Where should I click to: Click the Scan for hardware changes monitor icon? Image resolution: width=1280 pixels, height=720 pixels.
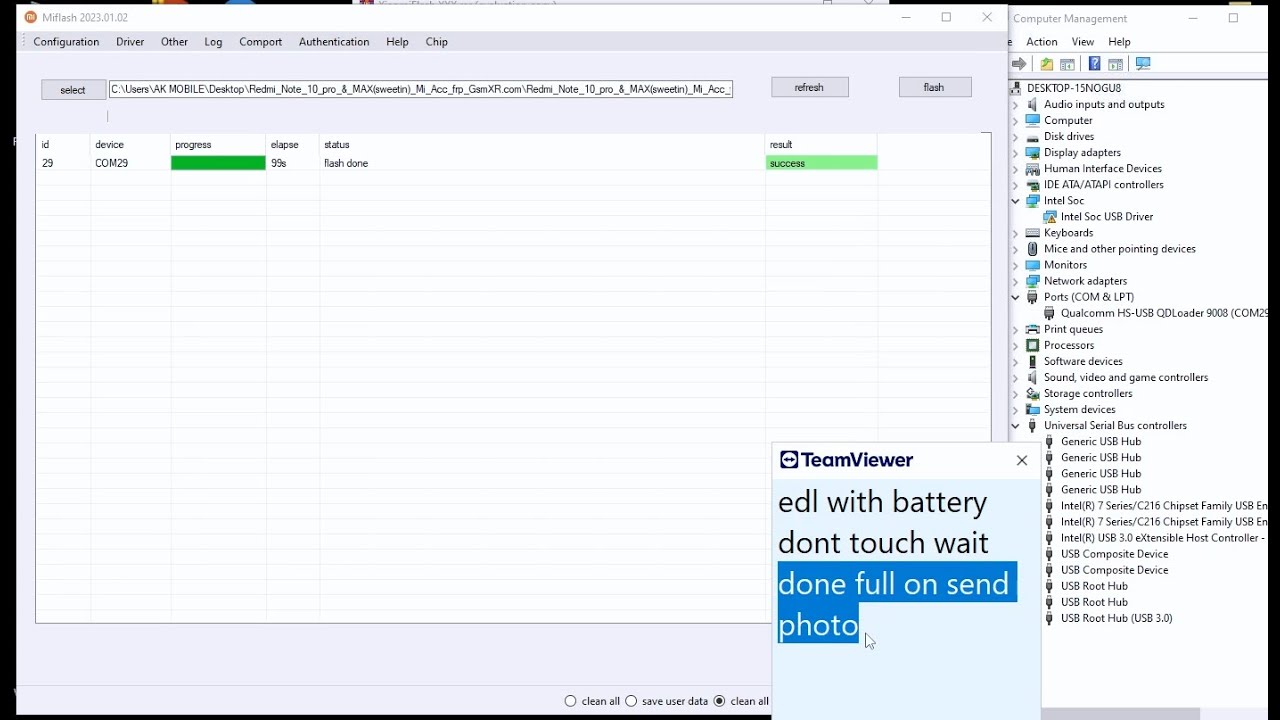point(1143,64)
